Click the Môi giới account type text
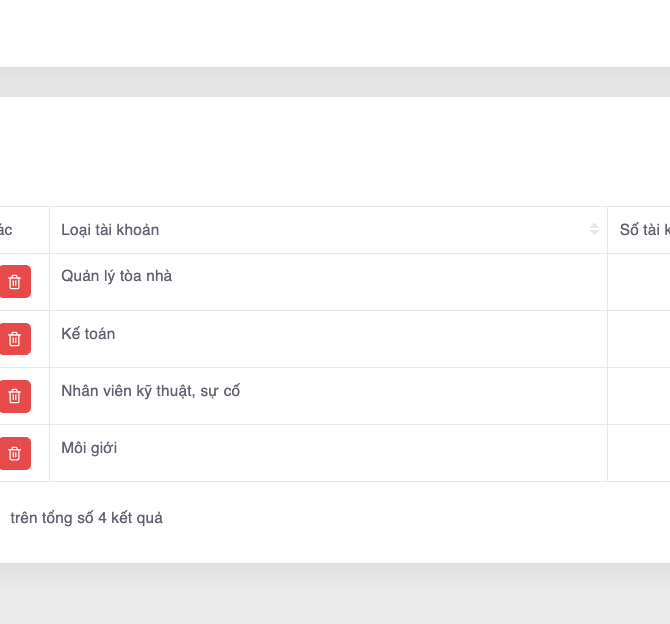The width and height of the screenshot is (670, 624). [x=89, y=448]
